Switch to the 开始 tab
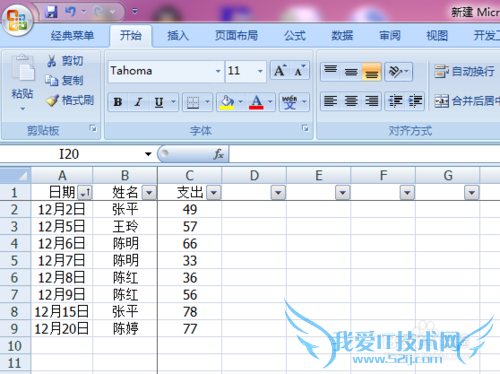This screenshot has width=500, height=374. 131,35
